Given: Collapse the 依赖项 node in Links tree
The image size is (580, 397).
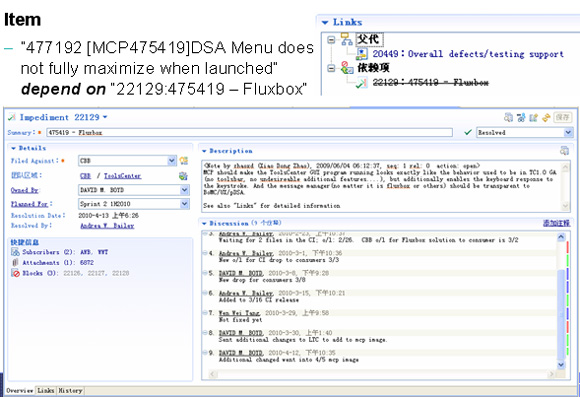Looking at the screenshot, I should 331,68.
